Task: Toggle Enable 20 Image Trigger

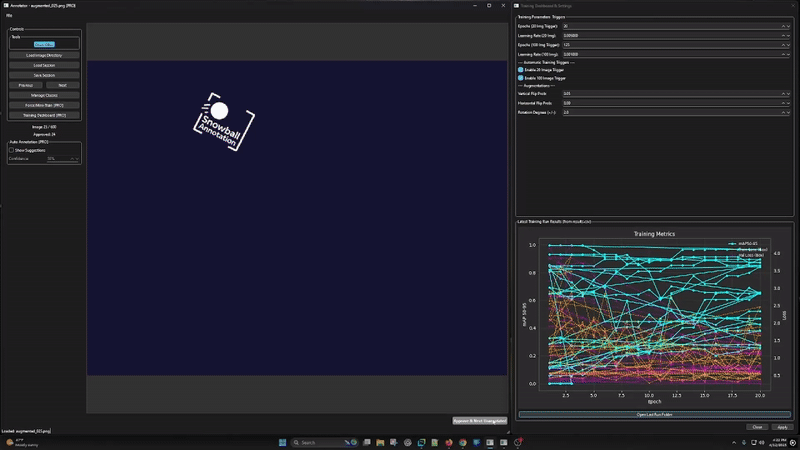Action: click(x=520, y=70)
